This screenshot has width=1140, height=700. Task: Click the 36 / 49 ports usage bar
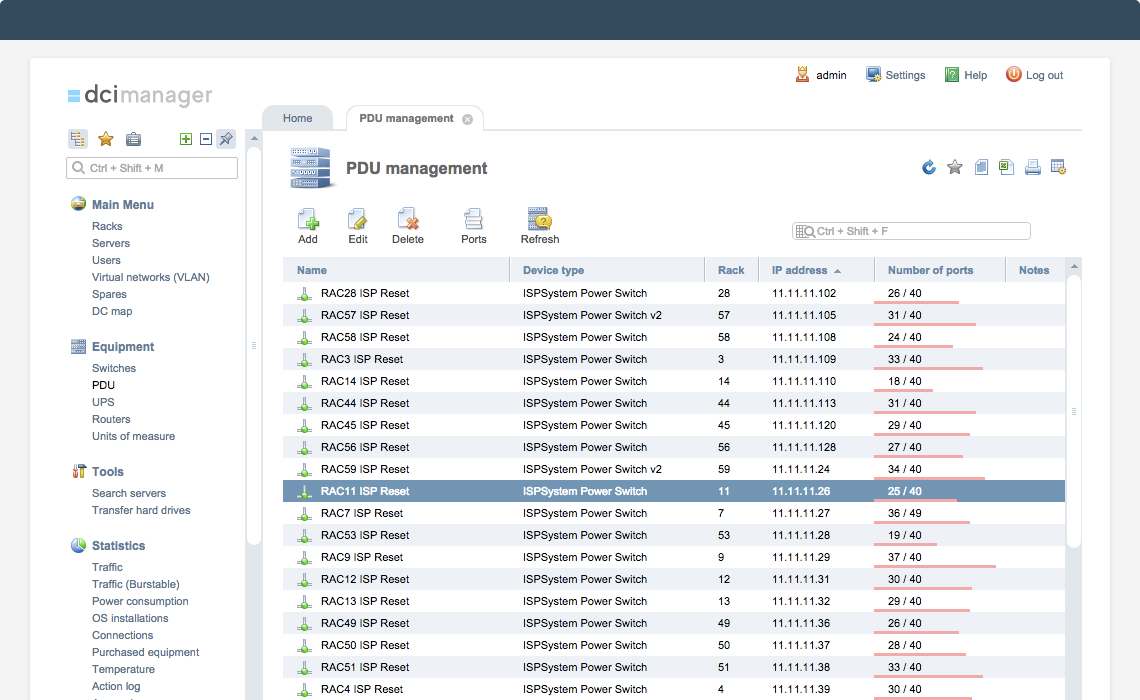pos(922,521)
